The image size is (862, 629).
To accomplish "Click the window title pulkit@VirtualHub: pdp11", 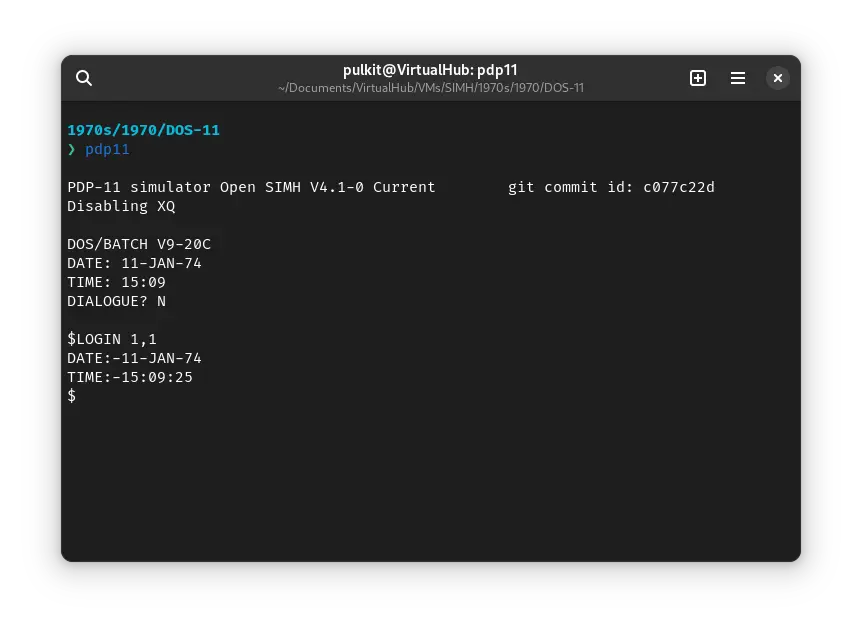I will pos(430,70).
